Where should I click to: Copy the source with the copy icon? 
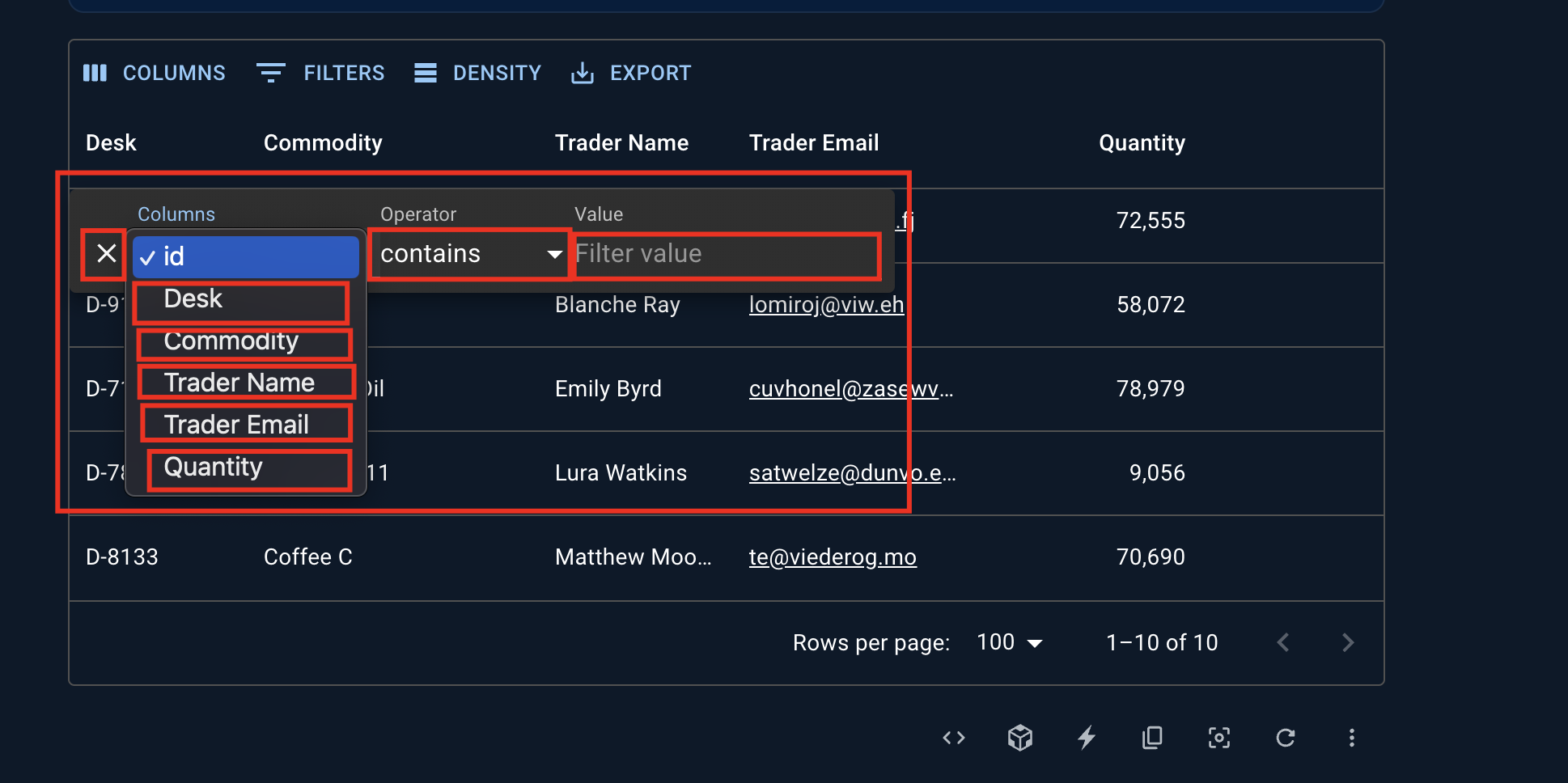click(x=1152, y=738)
